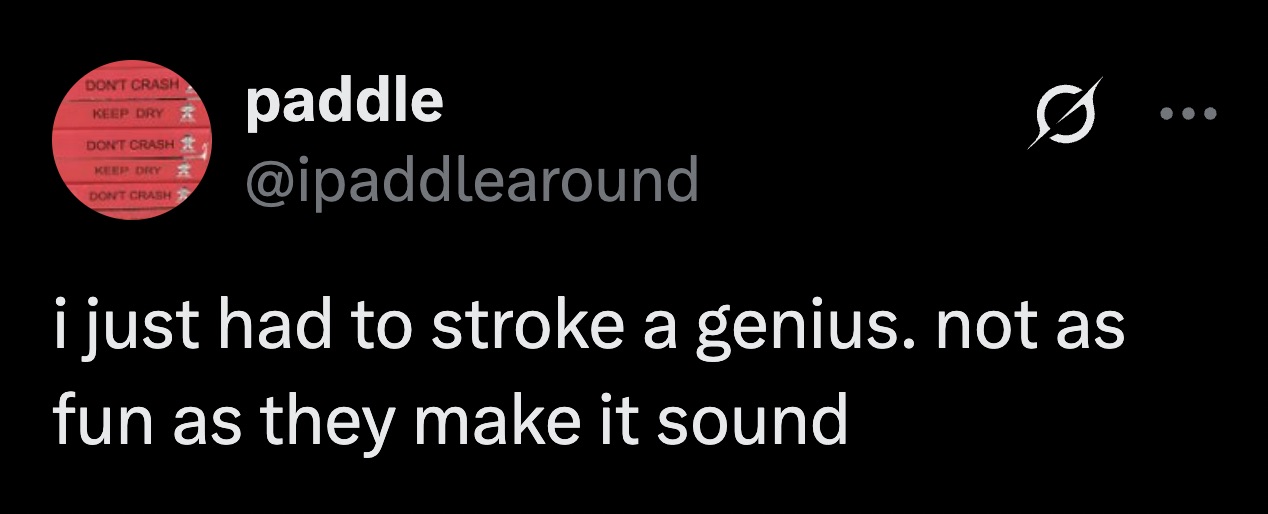Click the top "DON'T CRASH" label in avatar
The image size is (1268, 514).
[x=133, y=86]
